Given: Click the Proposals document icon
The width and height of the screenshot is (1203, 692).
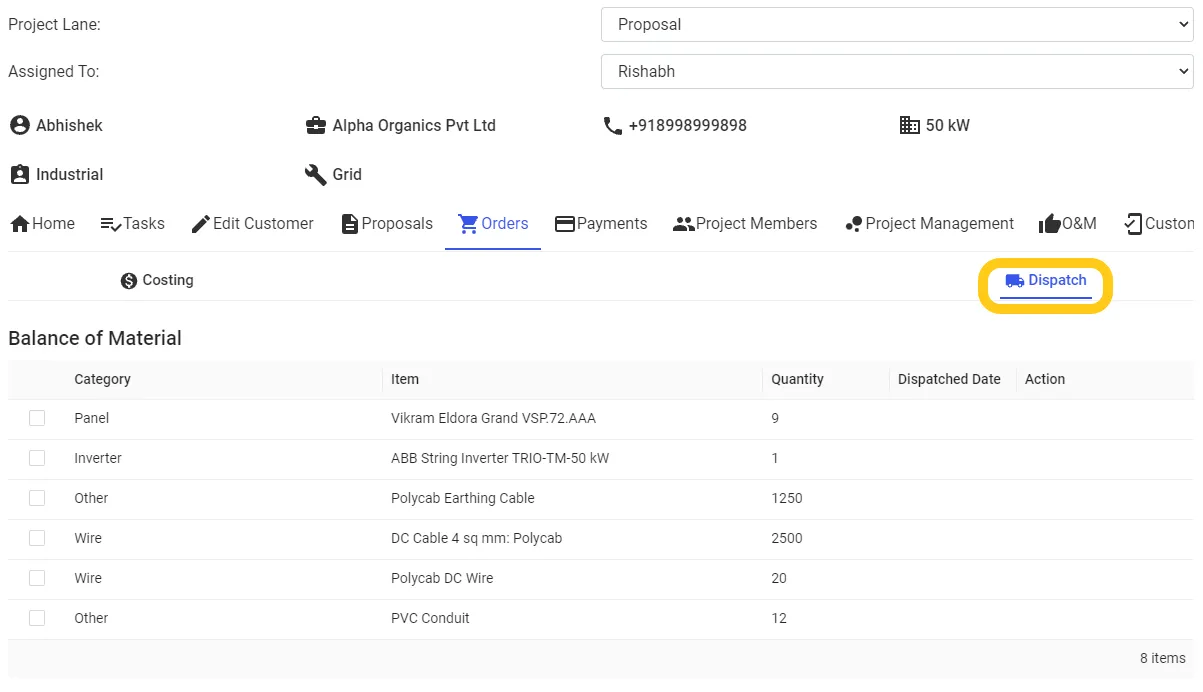Looking at the screenshot, I should [x=350, y=224].
